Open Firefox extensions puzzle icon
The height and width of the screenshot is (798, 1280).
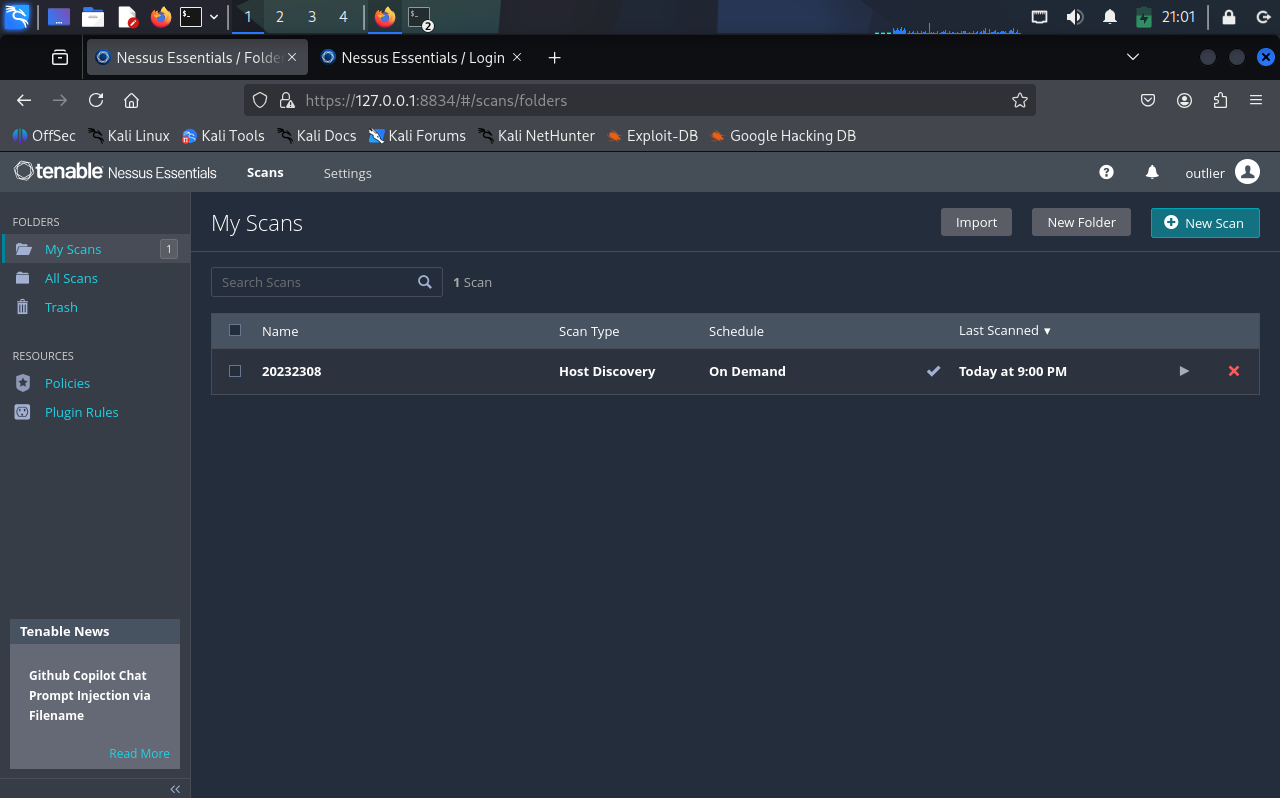coord(1220,100)
